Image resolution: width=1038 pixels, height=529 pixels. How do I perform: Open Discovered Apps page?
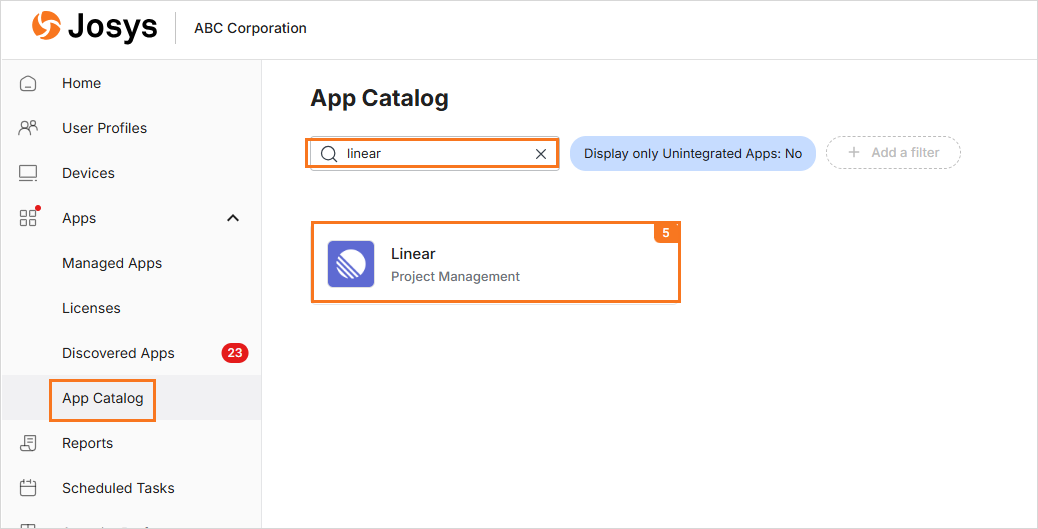[x=118, y=353]
